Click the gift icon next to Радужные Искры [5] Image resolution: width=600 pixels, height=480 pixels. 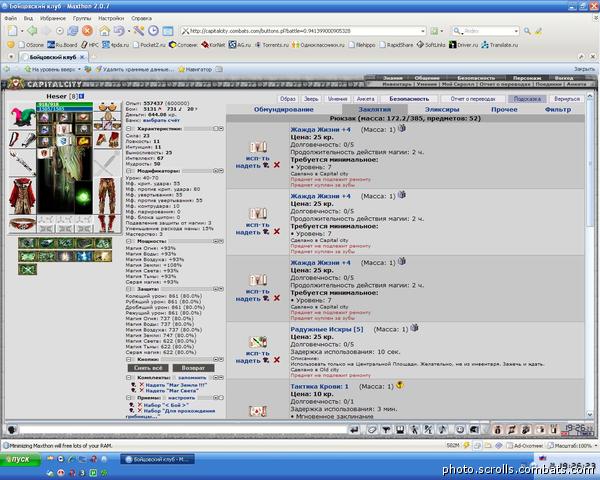tap(414, 328)
